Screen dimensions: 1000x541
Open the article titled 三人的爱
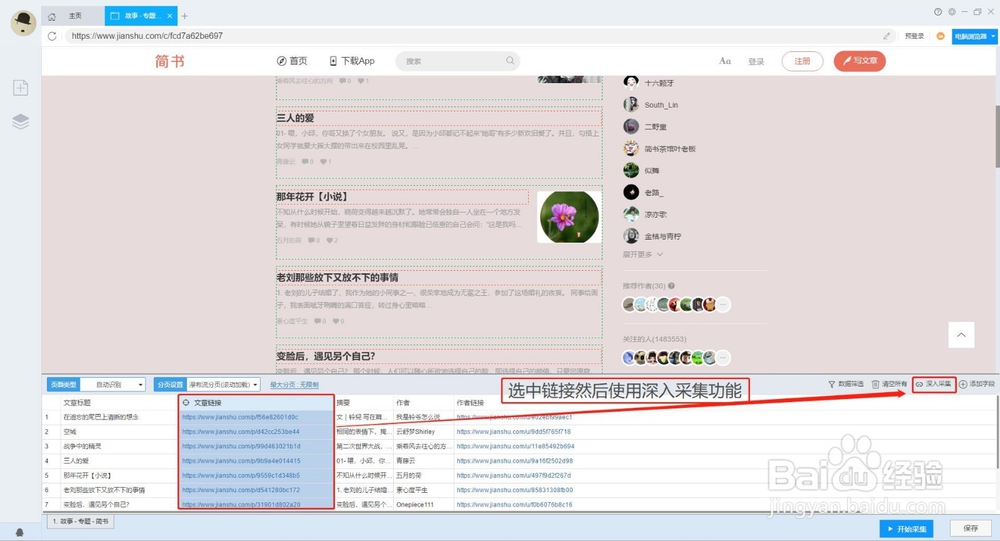tap(295, 118)
